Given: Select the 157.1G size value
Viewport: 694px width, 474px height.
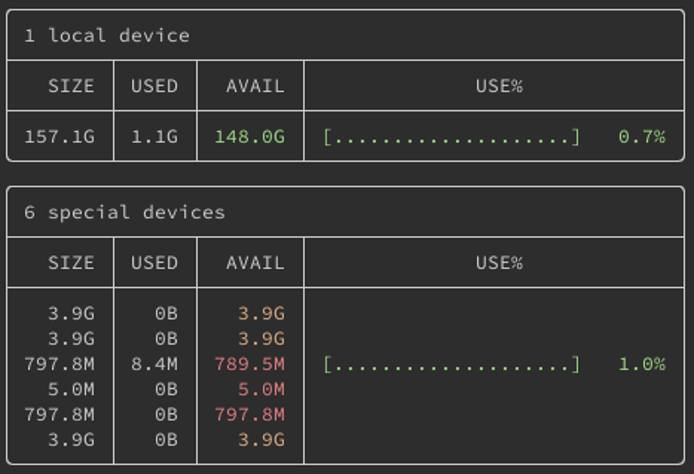Looking at the screenshot, I should point(59,137).
